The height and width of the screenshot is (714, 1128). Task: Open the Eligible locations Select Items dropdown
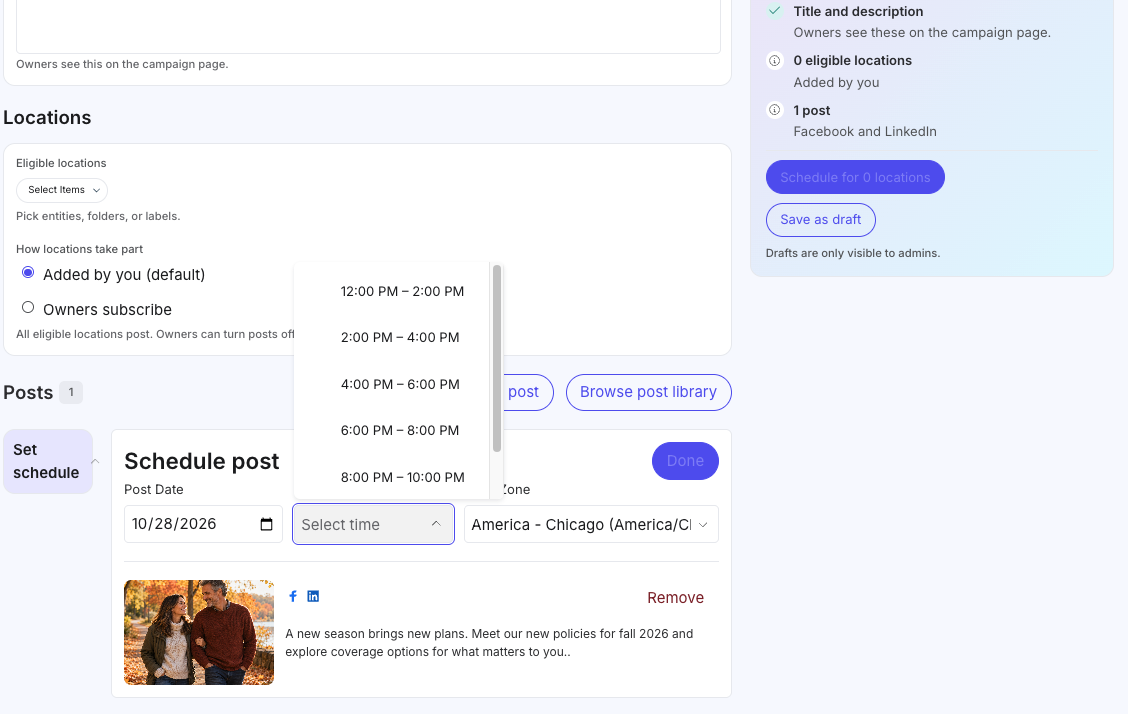pos(62,190)
